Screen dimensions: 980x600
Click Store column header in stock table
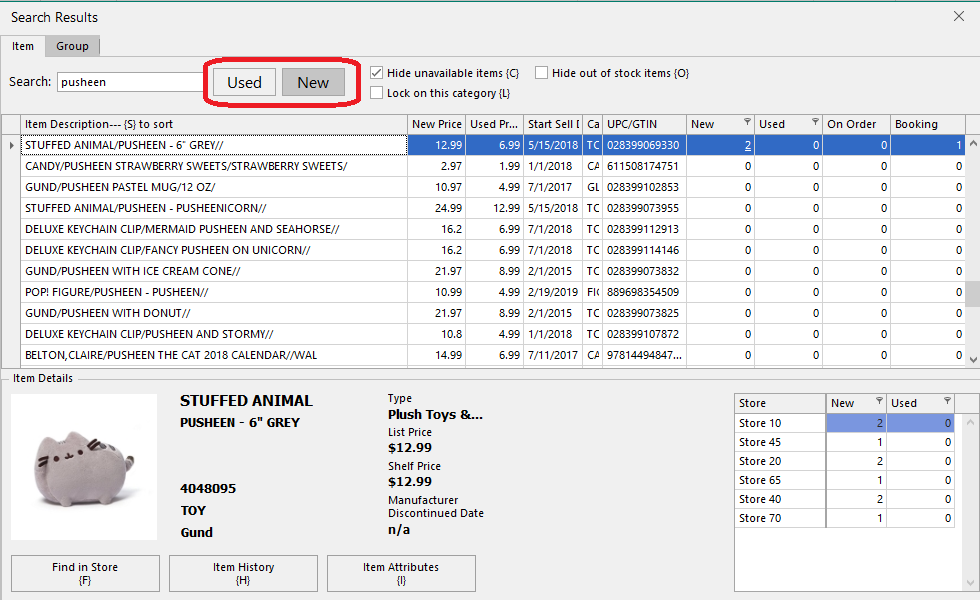point(780,403)
